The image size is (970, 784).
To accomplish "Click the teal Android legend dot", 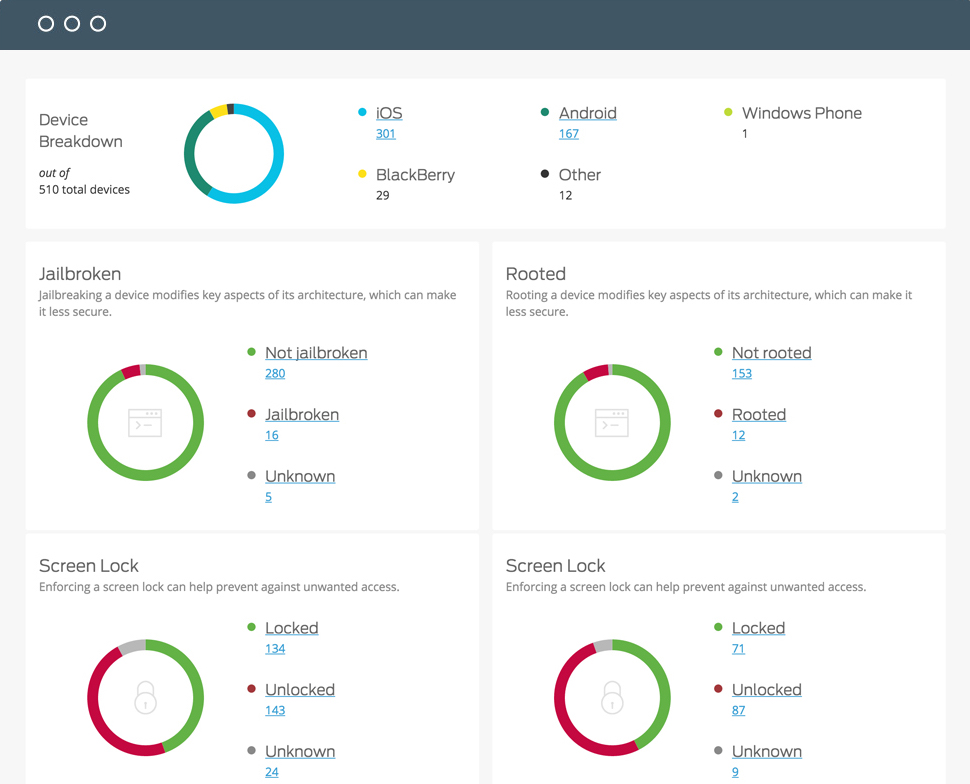I will click(x=544, y=112).
